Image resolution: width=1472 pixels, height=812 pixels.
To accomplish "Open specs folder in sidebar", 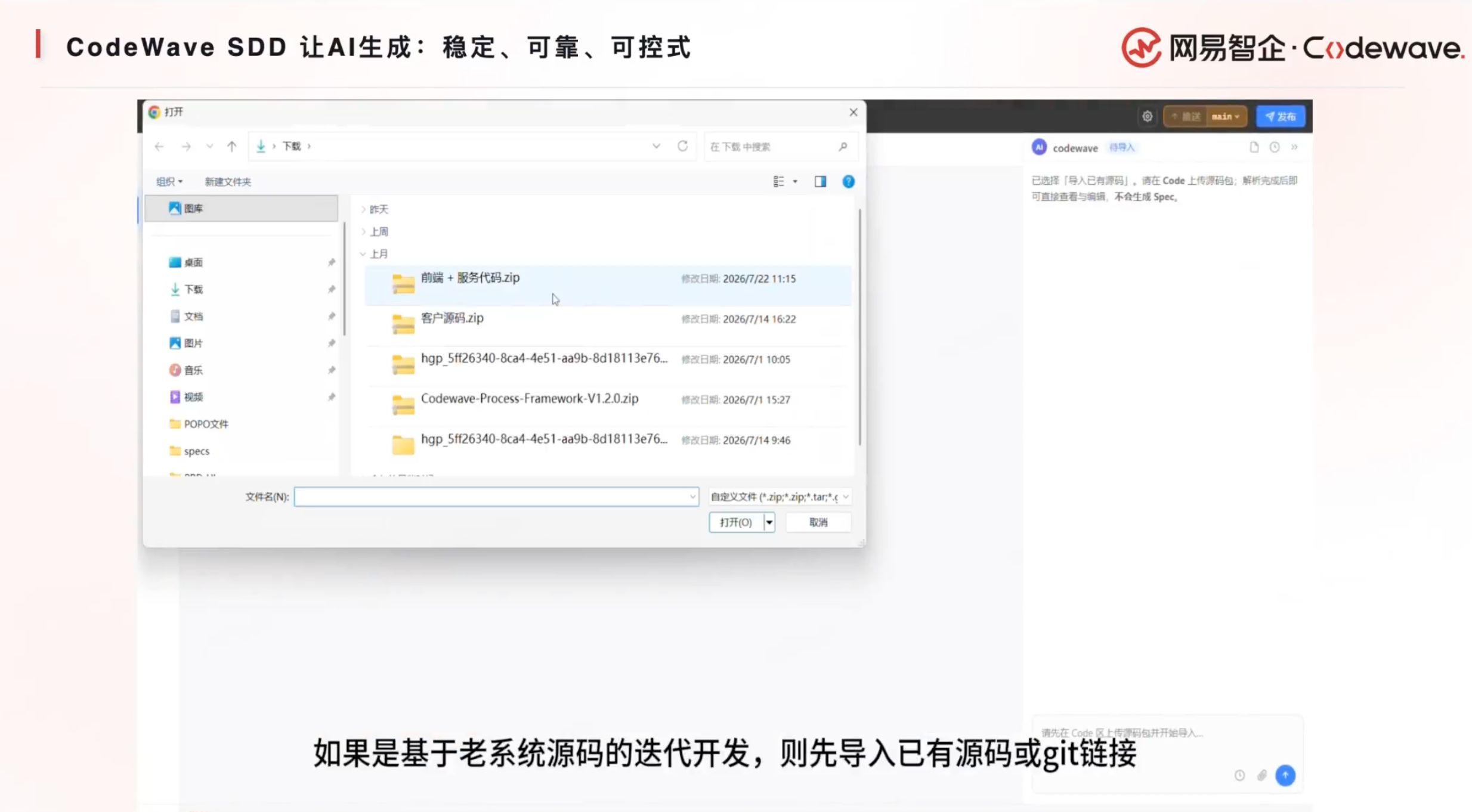I will pyautogui.click(x=190, y=451).
